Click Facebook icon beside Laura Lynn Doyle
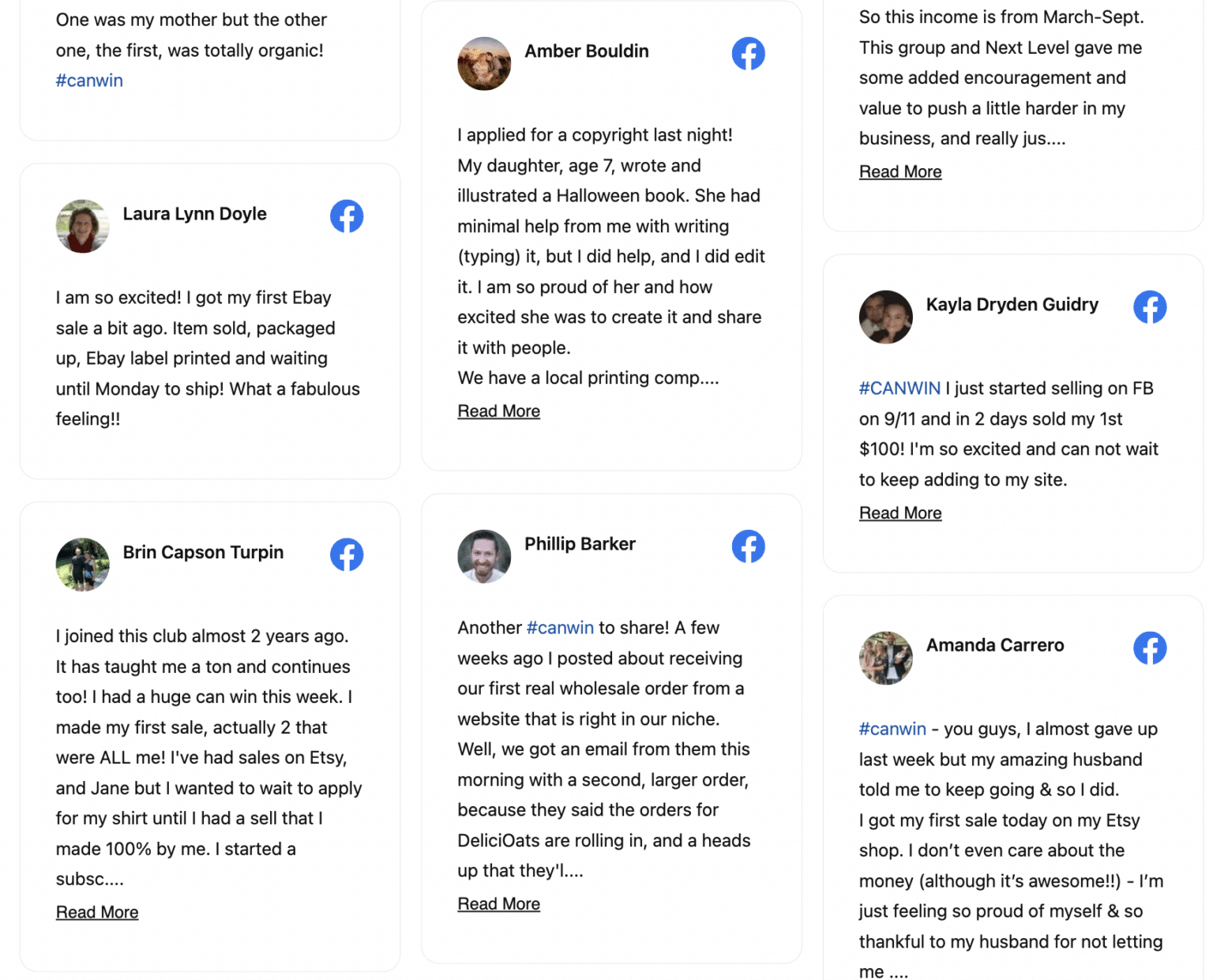The width and height of the screenshot is (1213, 980). pyautogui.click(x=347, y=216)
